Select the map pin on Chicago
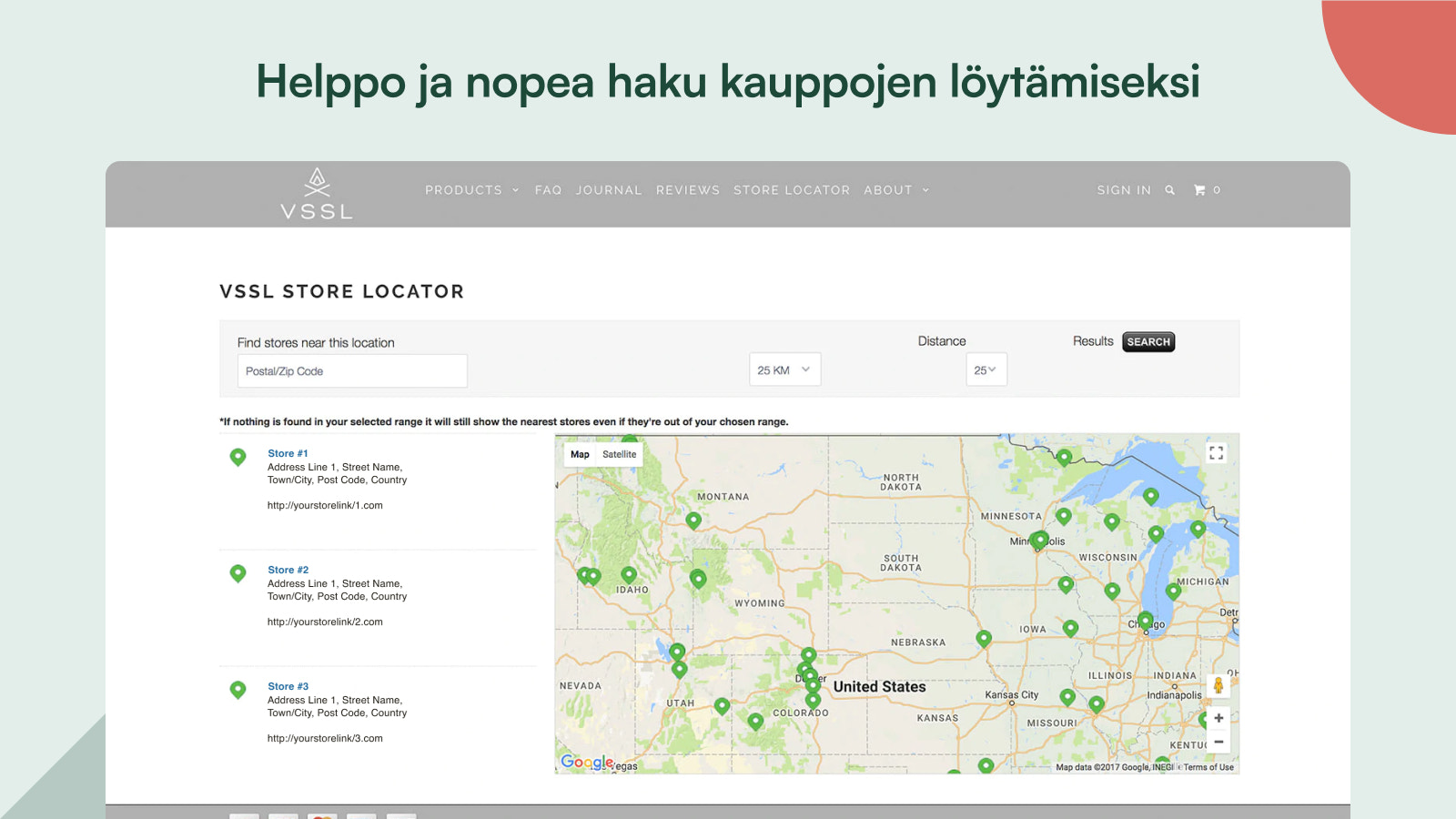The image size is (1456, 819). click(x=1146, y=622)
